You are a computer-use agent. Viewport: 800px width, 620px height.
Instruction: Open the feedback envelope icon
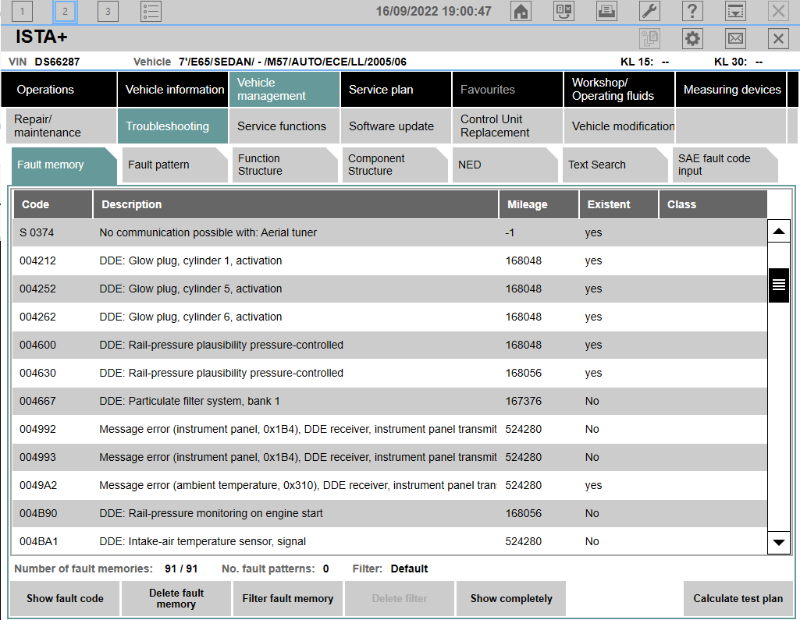click(x=735, y=38)
